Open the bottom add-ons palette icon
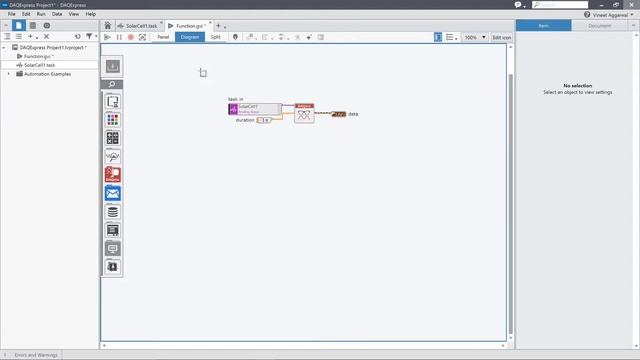 [113, 267]
